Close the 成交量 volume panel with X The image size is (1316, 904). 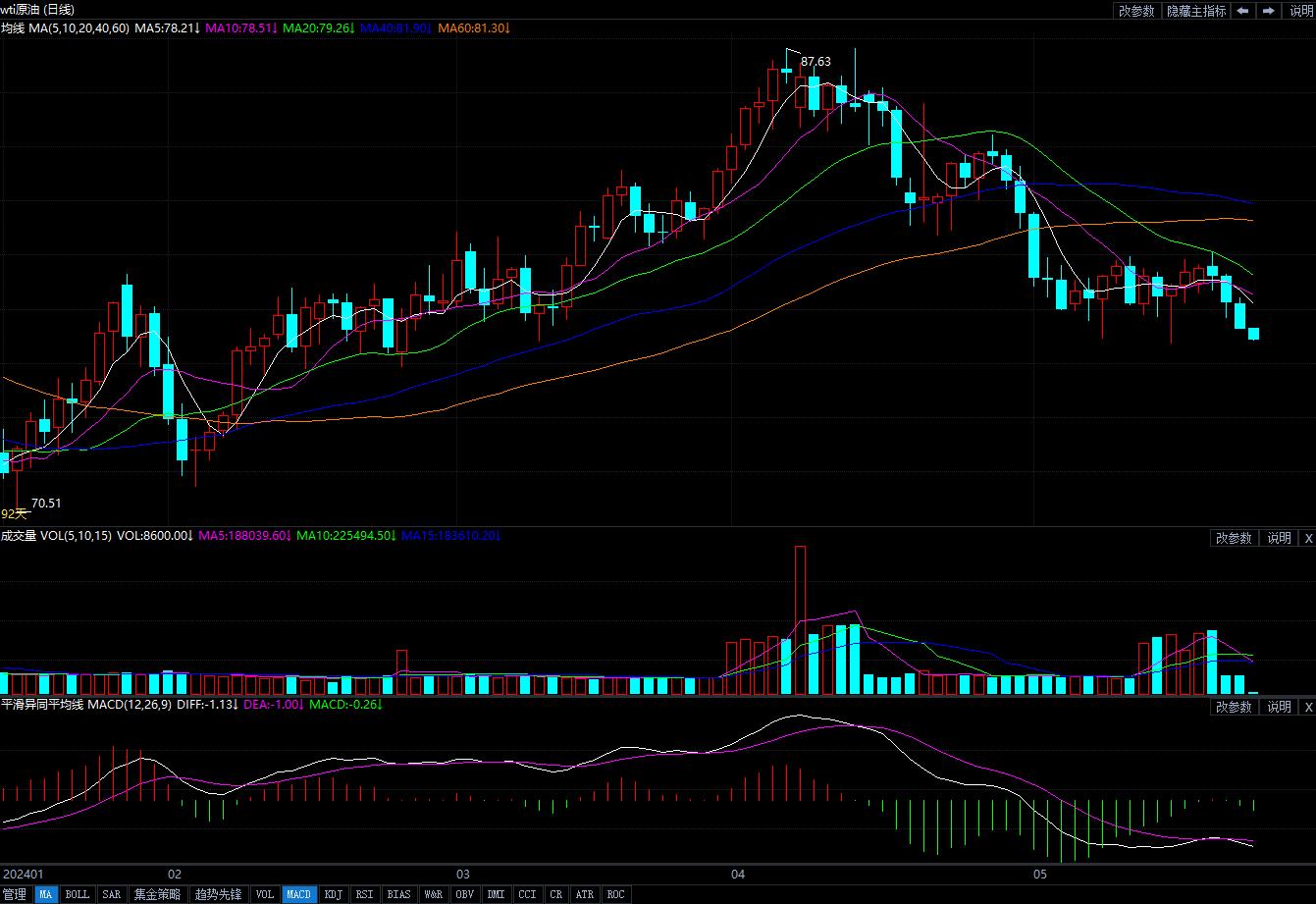(1307, 538)
